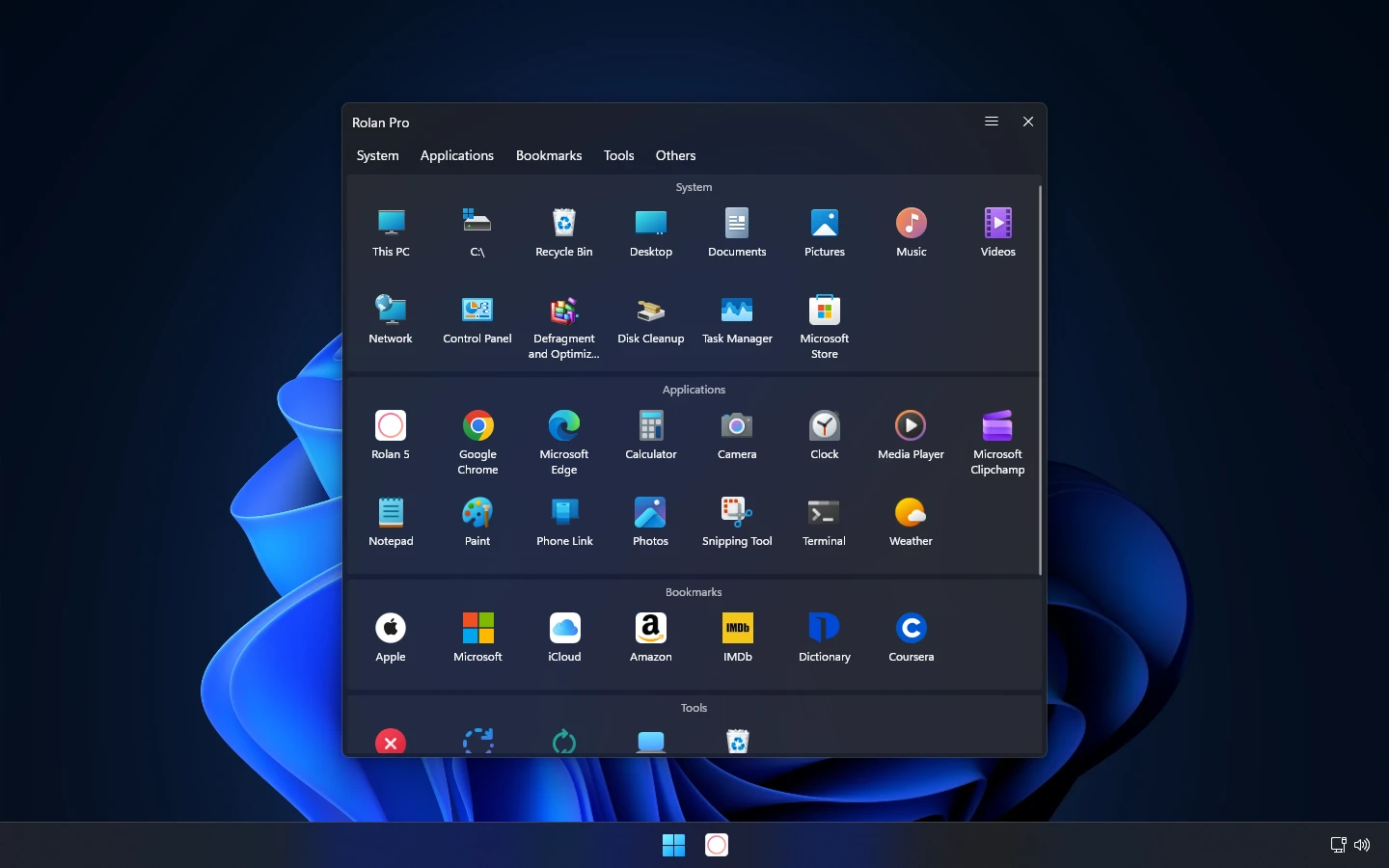Switch to the Applications tab
This screenshot has height=868, width=1389.
456,155
